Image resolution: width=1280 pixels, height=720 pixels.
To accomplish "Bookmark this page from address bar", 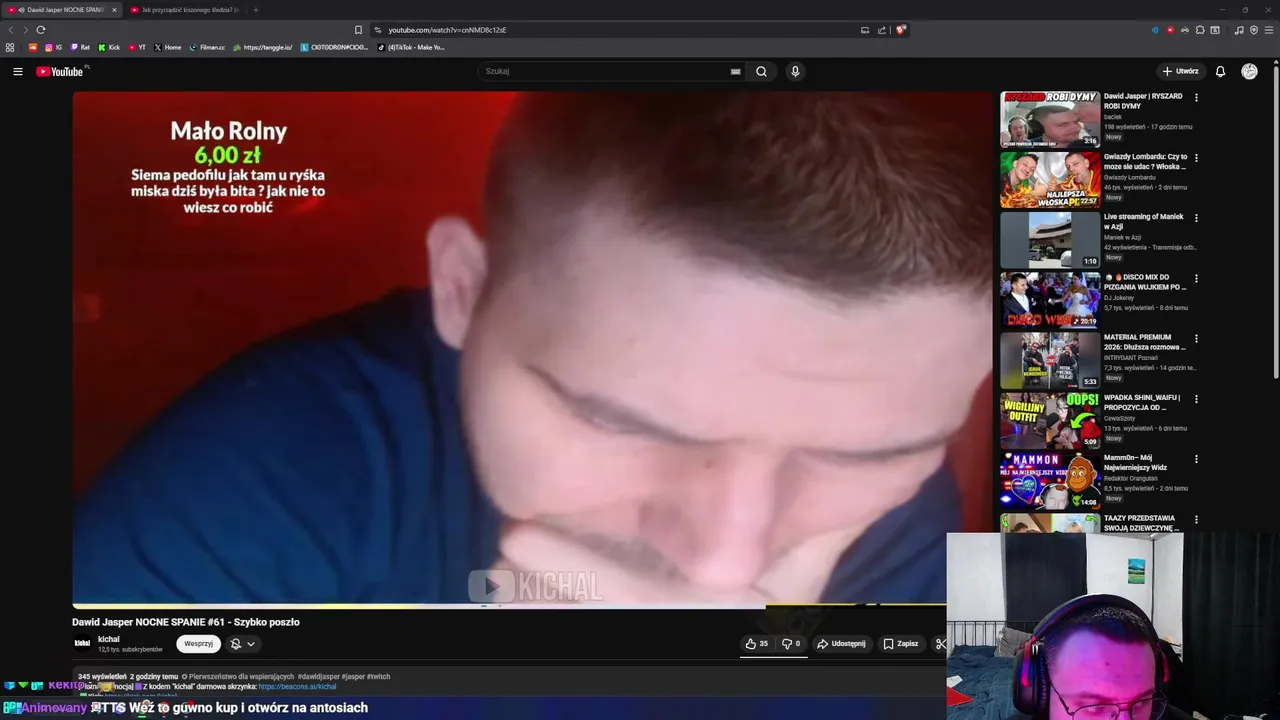I will [358, 30].
